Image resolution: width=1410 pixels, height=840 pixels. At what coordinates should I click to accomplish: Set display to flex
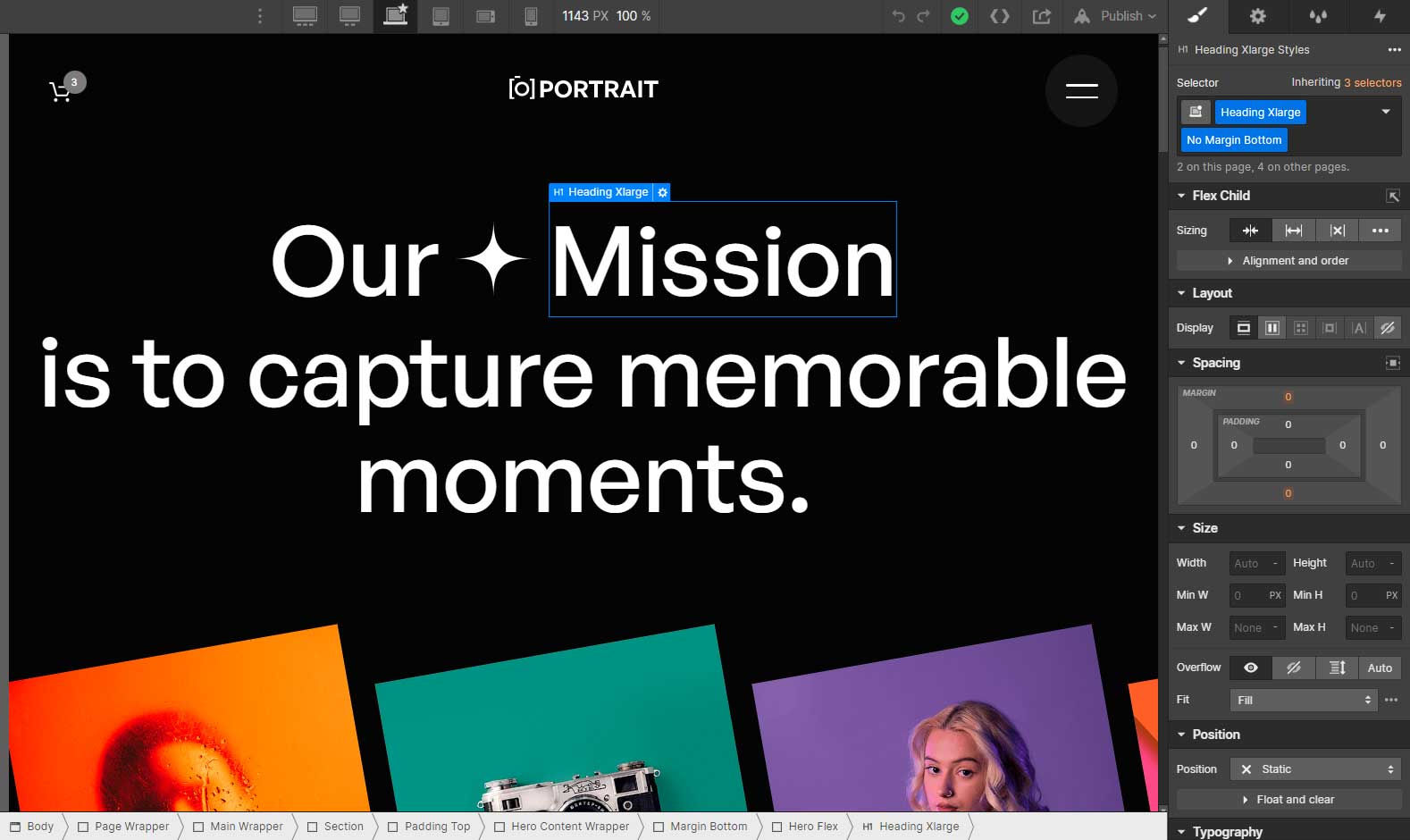[1272, 328]
